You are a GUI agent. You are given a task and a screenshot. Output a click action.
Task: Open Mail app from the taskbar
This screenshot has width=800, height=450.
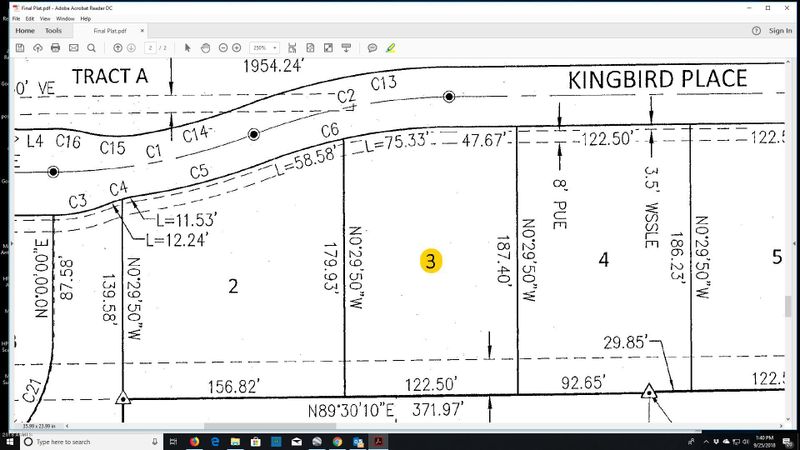(x=296, y=441)
